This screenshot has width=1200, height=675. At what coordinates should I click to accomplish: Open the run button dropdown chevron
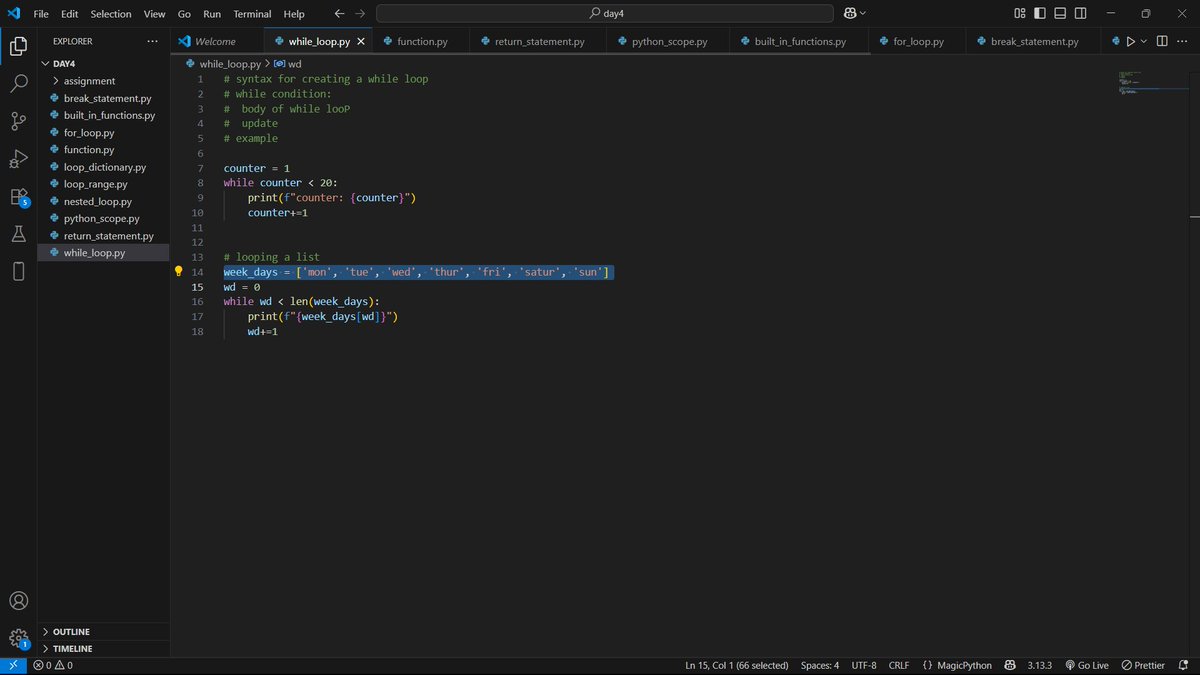click(x=1143, y=41)
